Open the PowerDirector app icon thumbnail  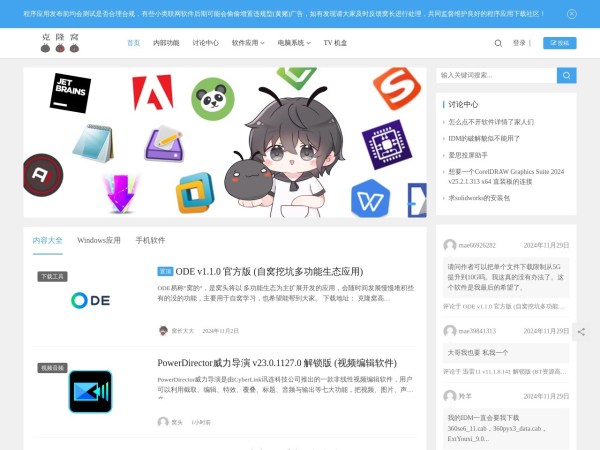pyautogui.click(x=90, y=391)
